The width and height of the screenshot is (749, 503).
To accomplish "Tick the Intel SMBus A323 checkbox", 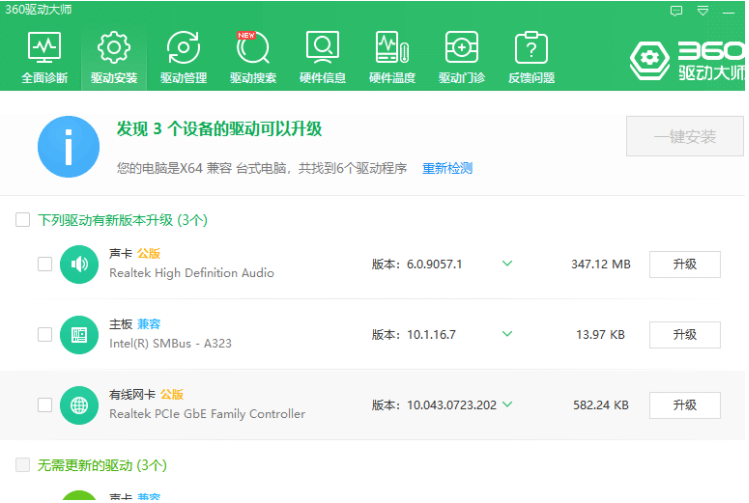I will click(x=45, y=334).
